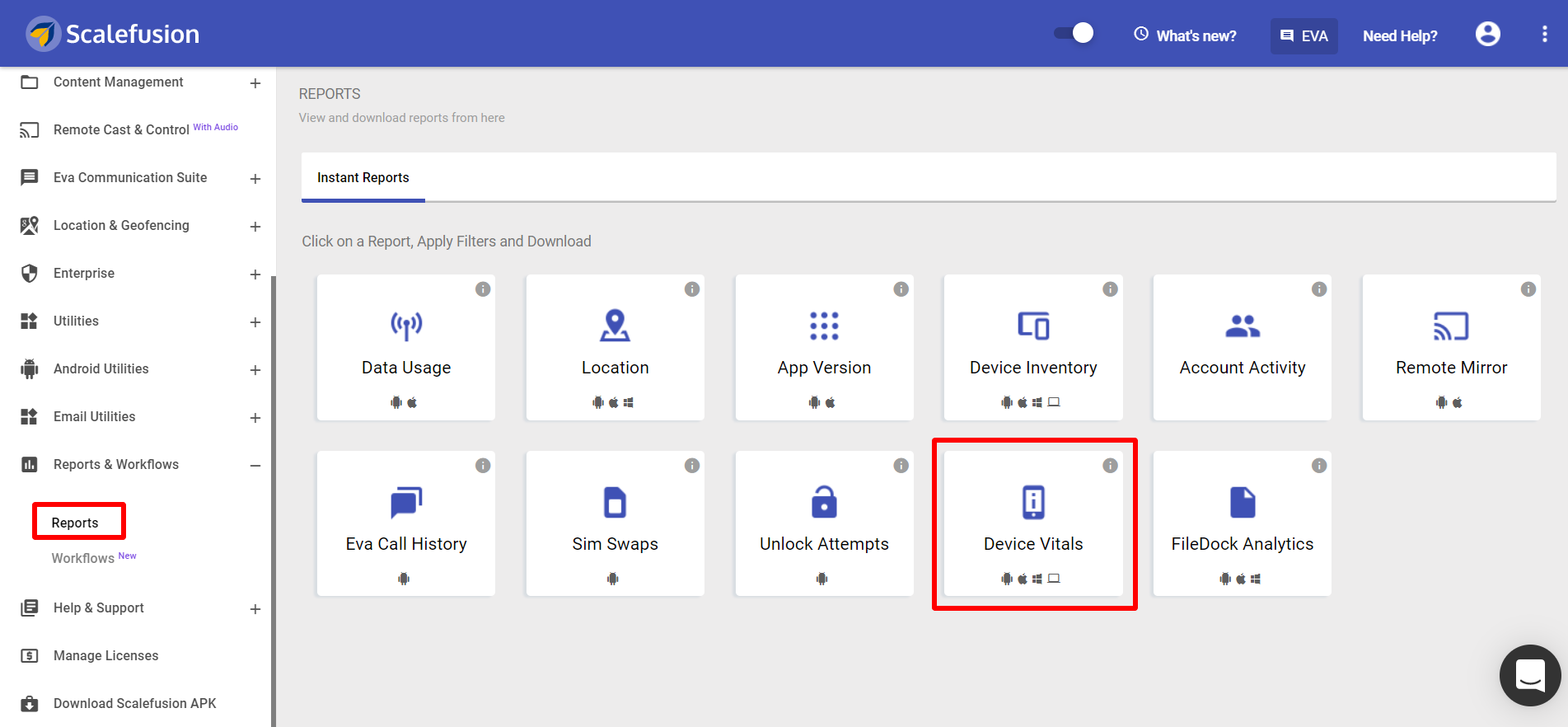Show info for the Device Vitals report
The image size is (1568, 727).
(1111, 466)
